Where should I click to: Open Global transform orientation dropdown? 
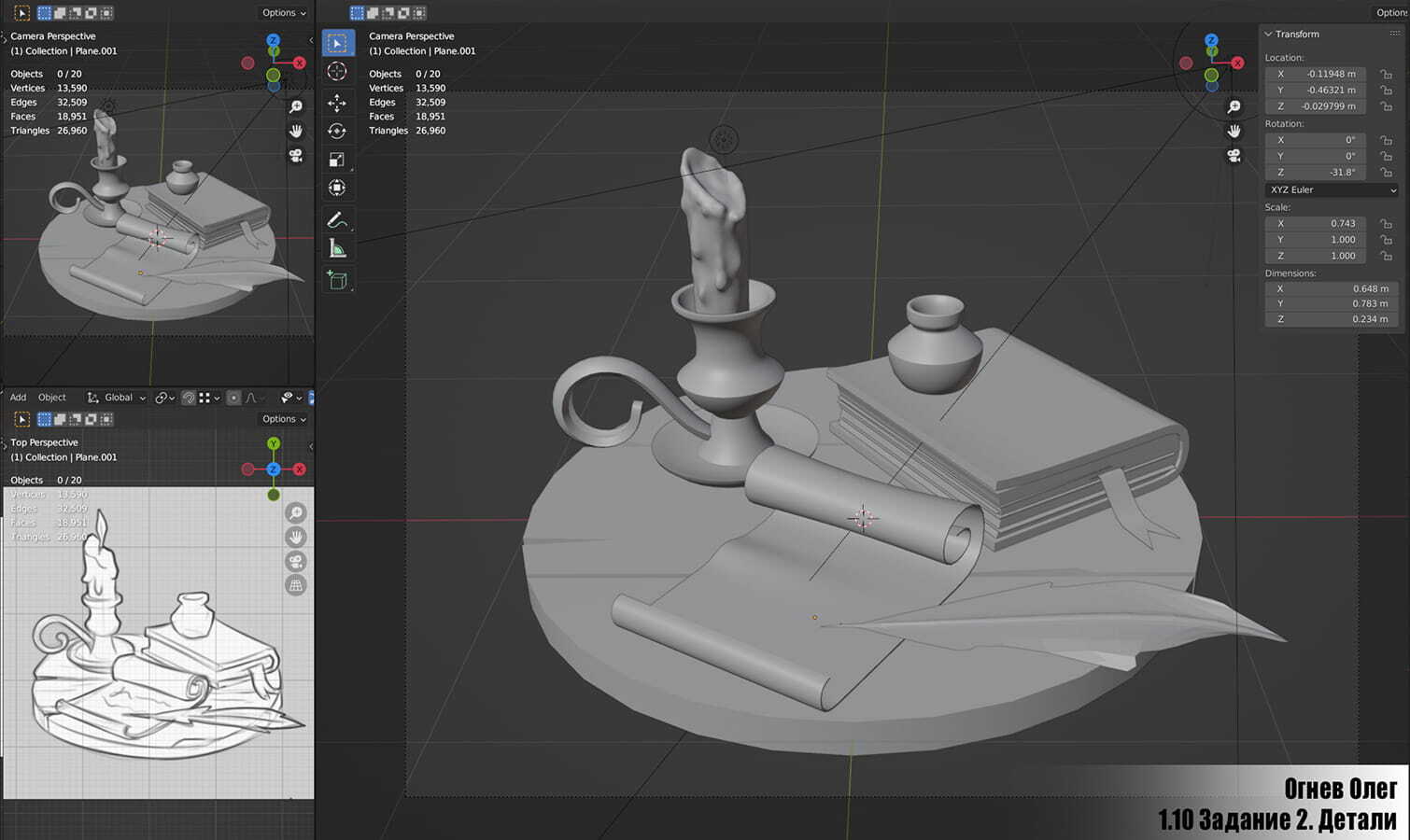pos(118,398)
